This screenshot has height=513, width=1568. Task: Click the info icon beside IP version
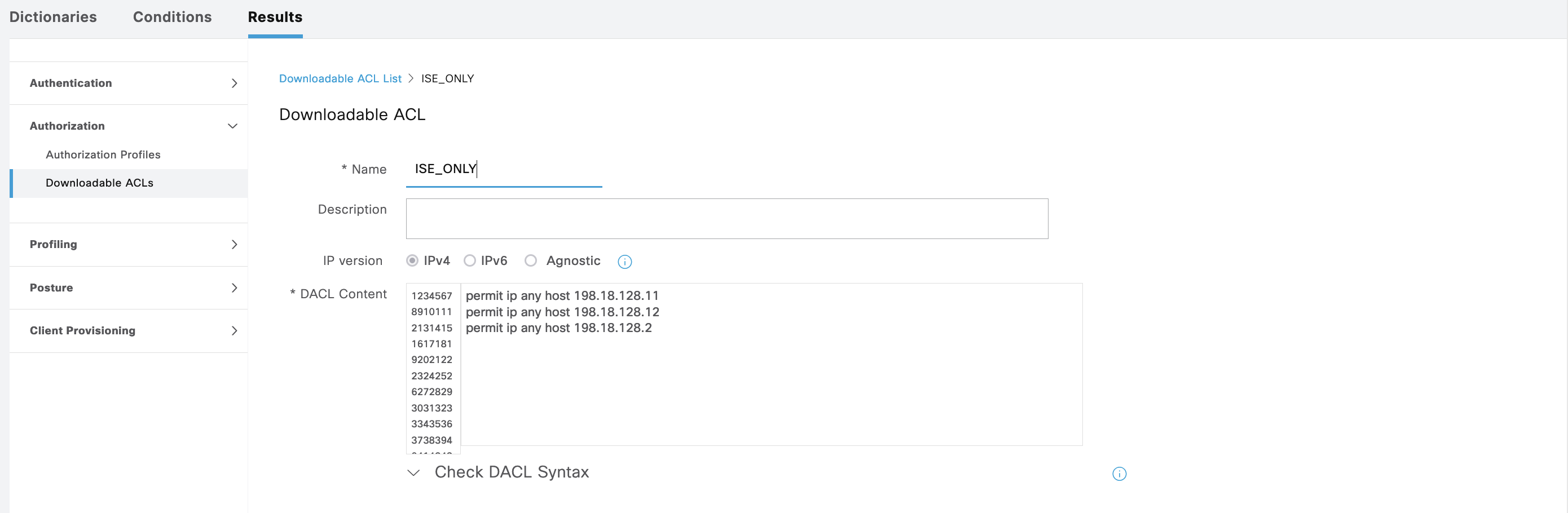[624, 262]
